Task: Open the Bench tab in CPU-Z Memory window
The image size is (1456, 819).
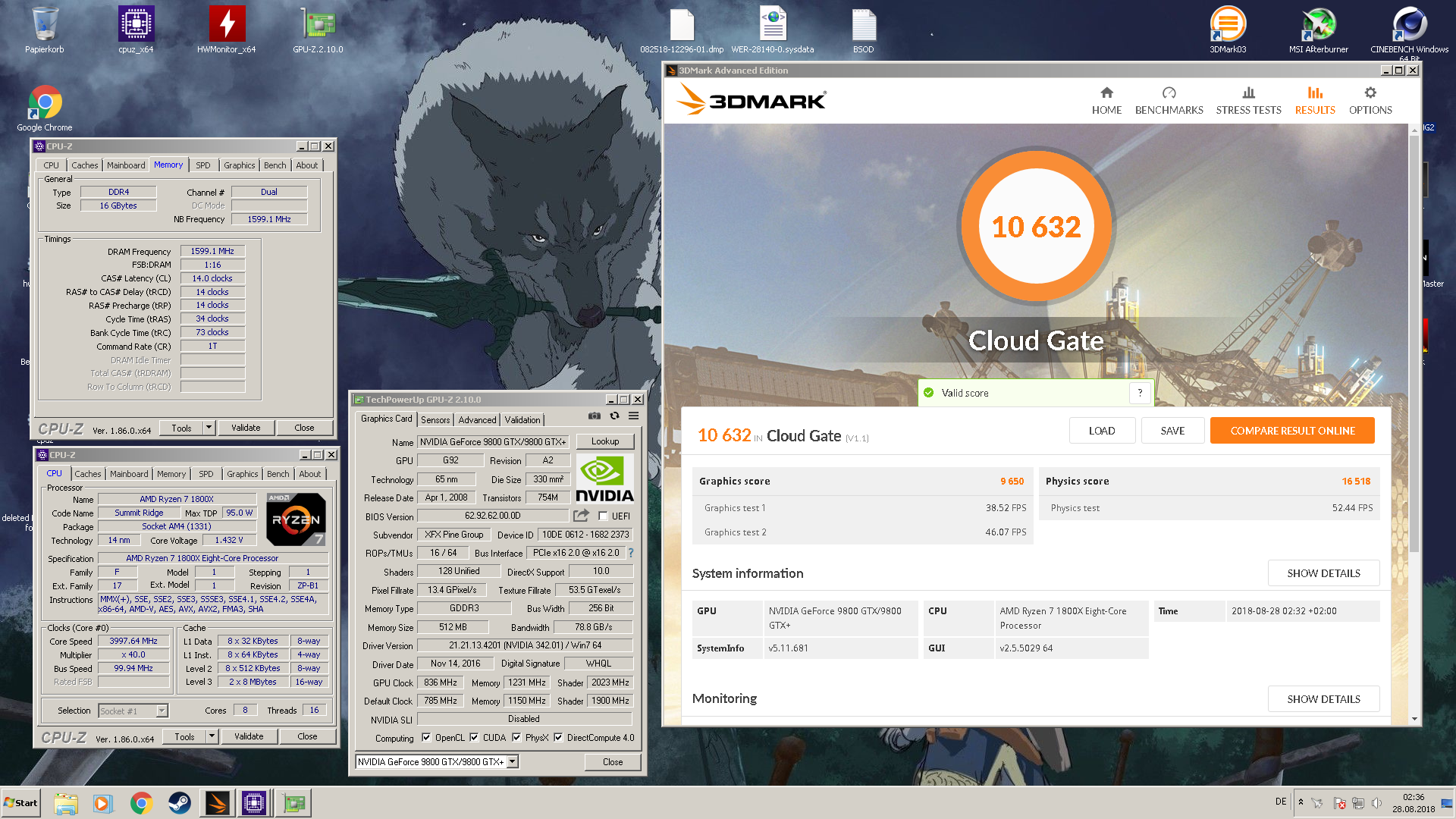Action: (x=275, y=165)
